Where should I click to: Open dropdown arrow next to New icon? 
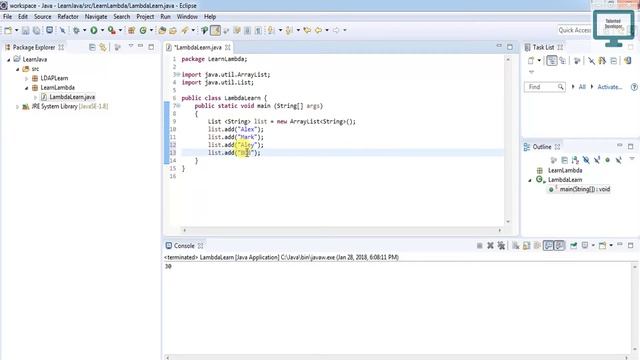point(16,30)
